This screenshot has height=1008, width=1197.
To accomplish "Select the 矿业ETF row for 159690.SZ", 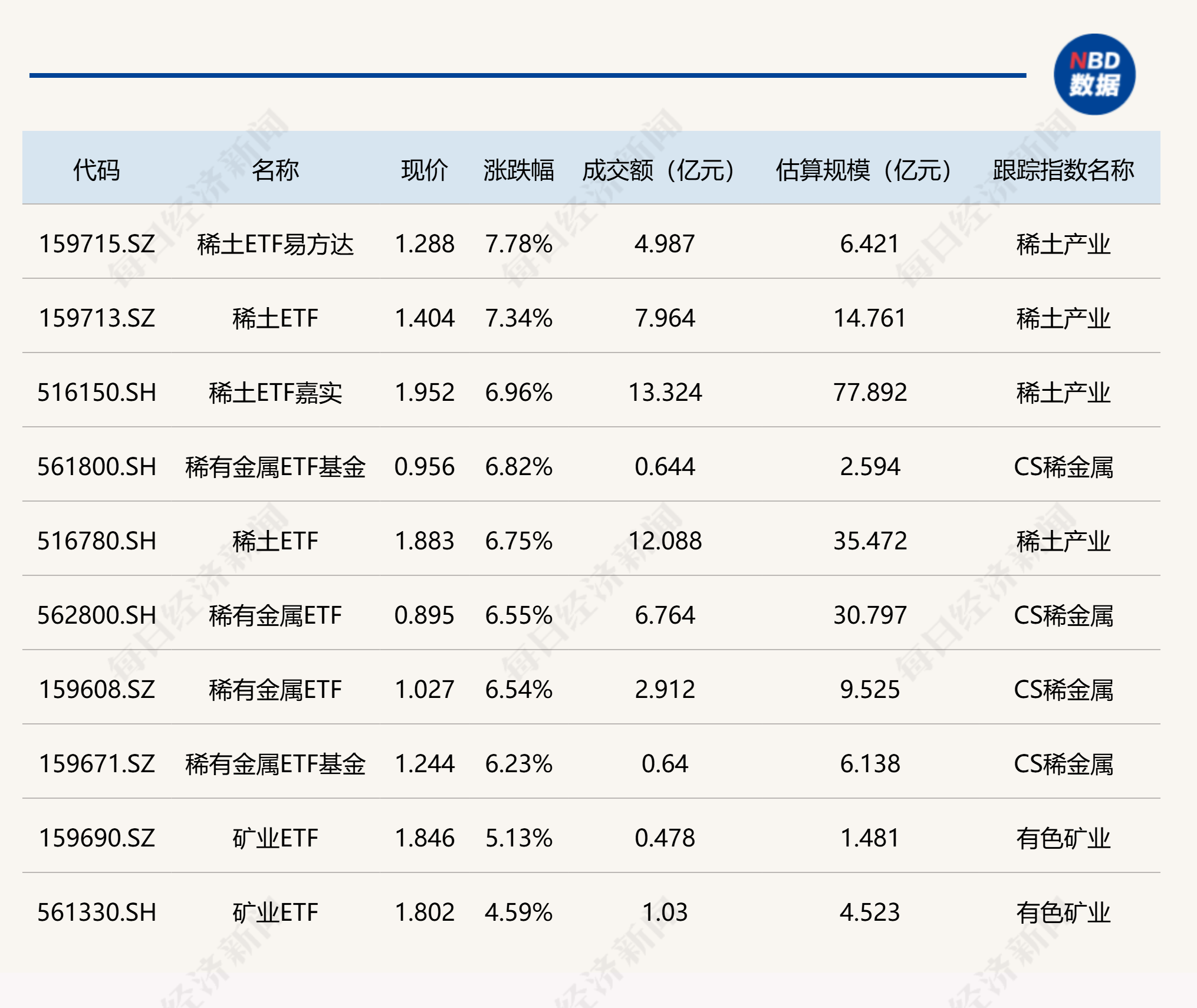I will [275, 838].
